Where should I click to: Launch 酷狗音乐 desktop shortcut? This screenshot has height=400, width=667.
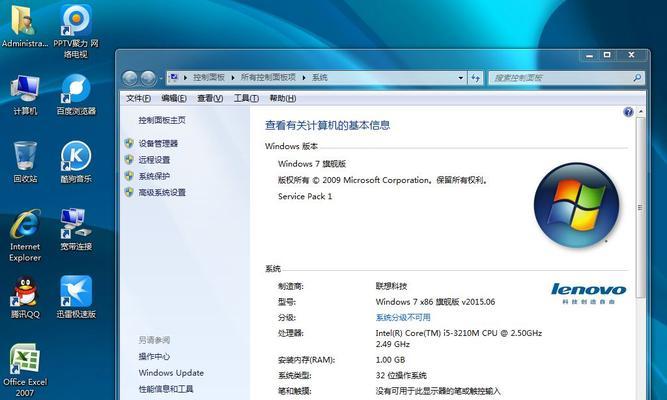click(x=76, y=162)
